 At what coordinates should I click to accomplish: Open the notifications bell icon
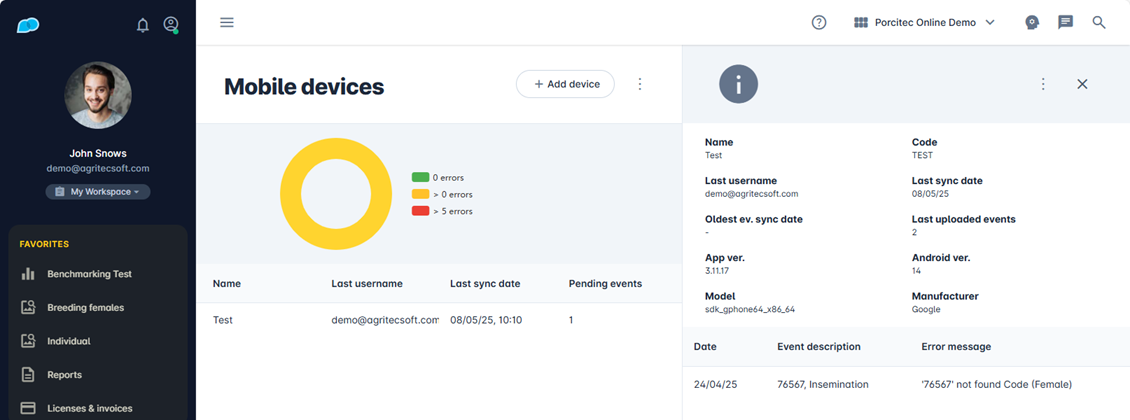(x=143, y=25)
